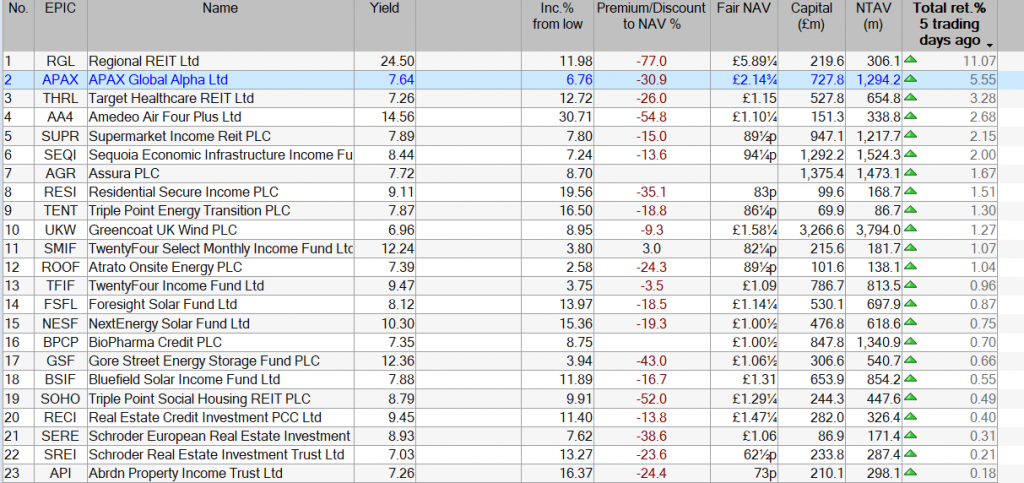Click the Bluefield Solar Income Fund Ltd name
This screenshot has height=483, width=1024.
tap(184, 379)
